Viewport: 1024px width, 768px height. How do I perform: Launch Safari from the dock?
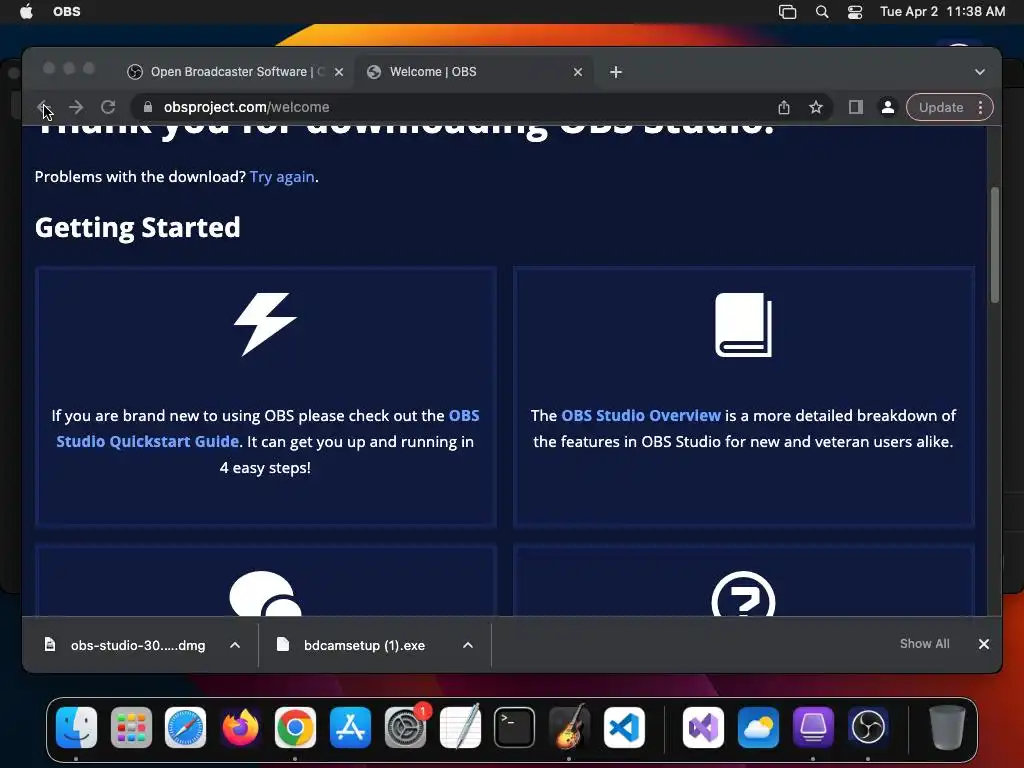pos(185,728)
